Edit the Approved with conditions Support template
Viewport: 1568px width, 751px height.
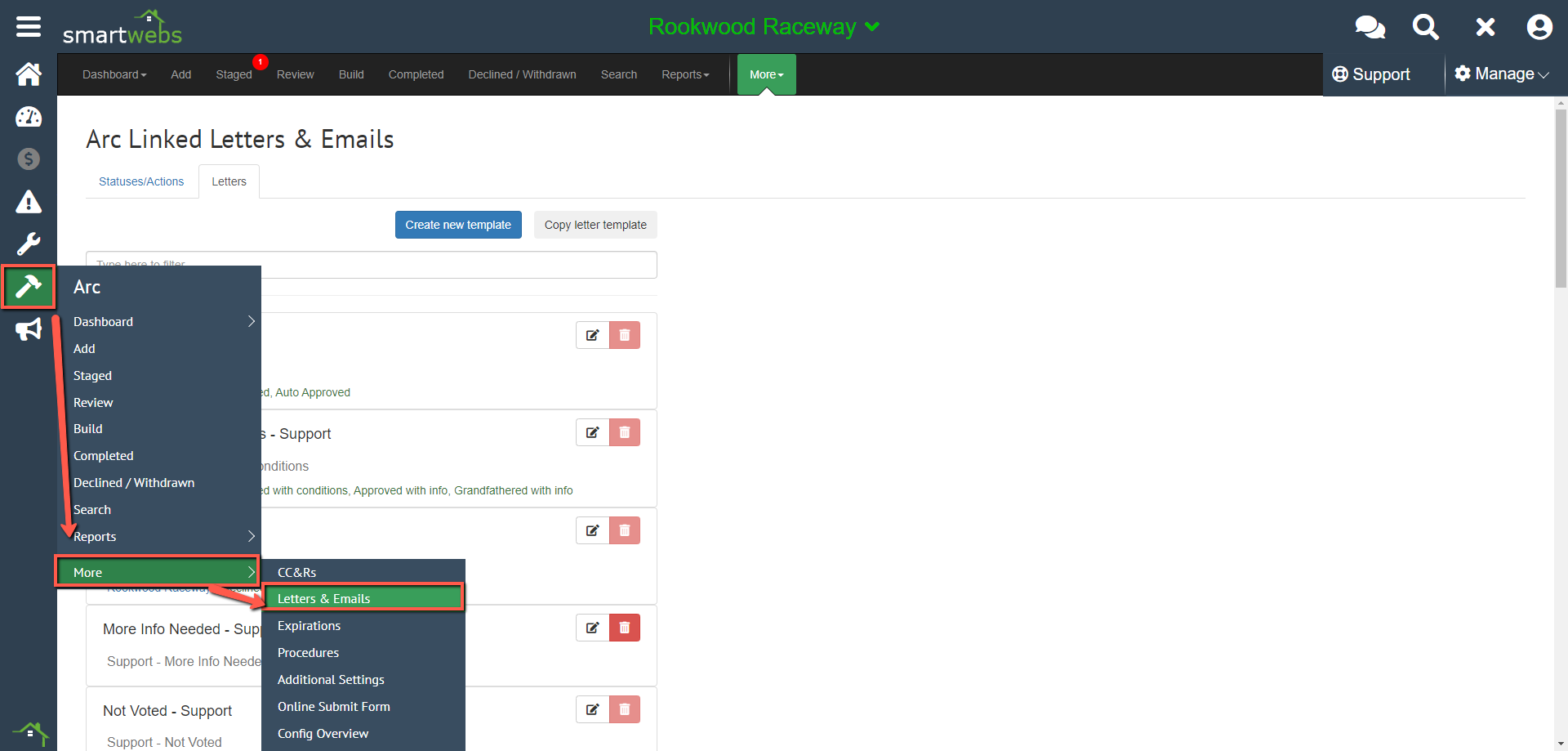point(593,432)
